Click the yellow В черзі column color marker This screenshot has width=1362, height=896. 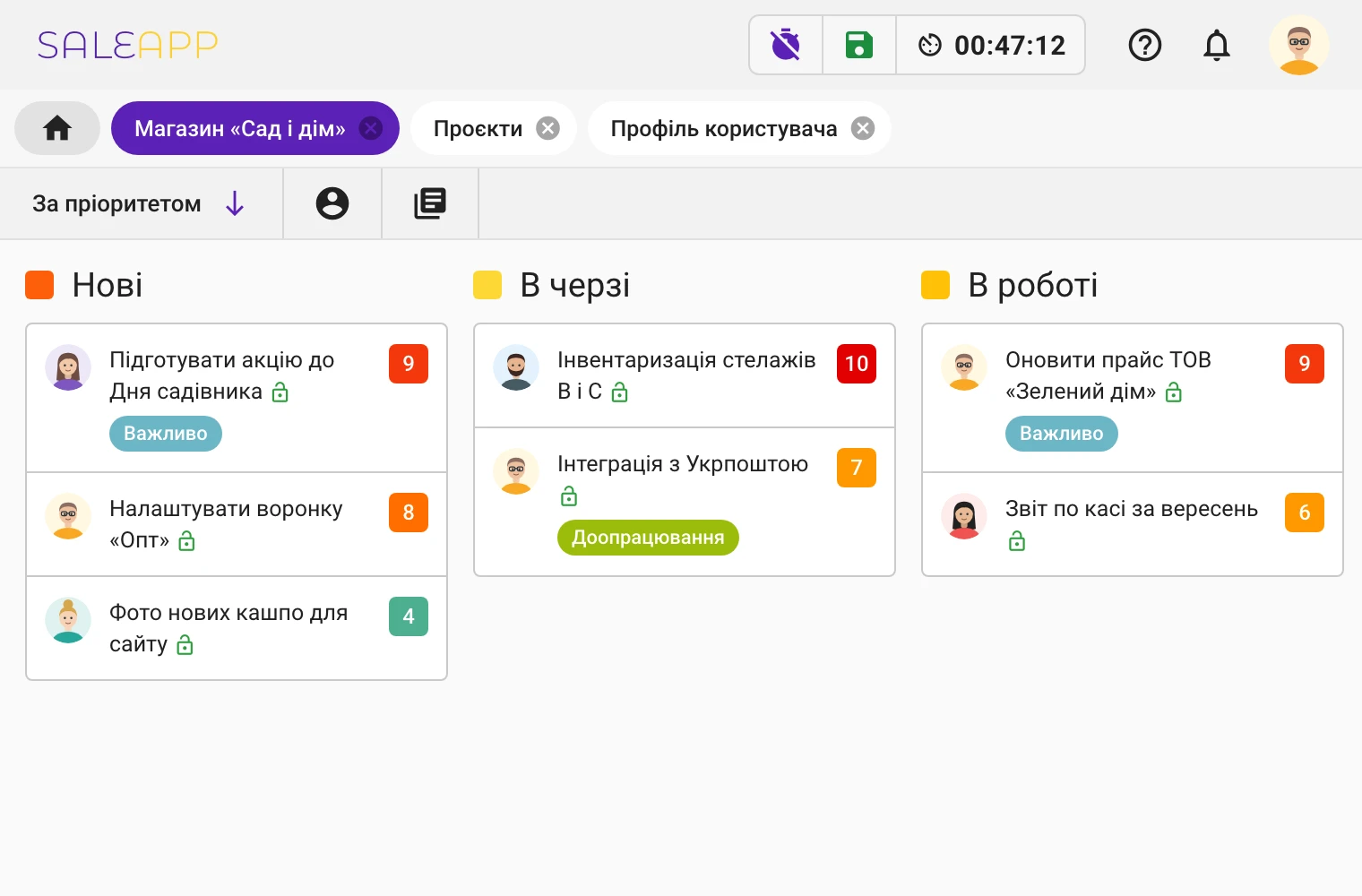click(x=487, y=285)
